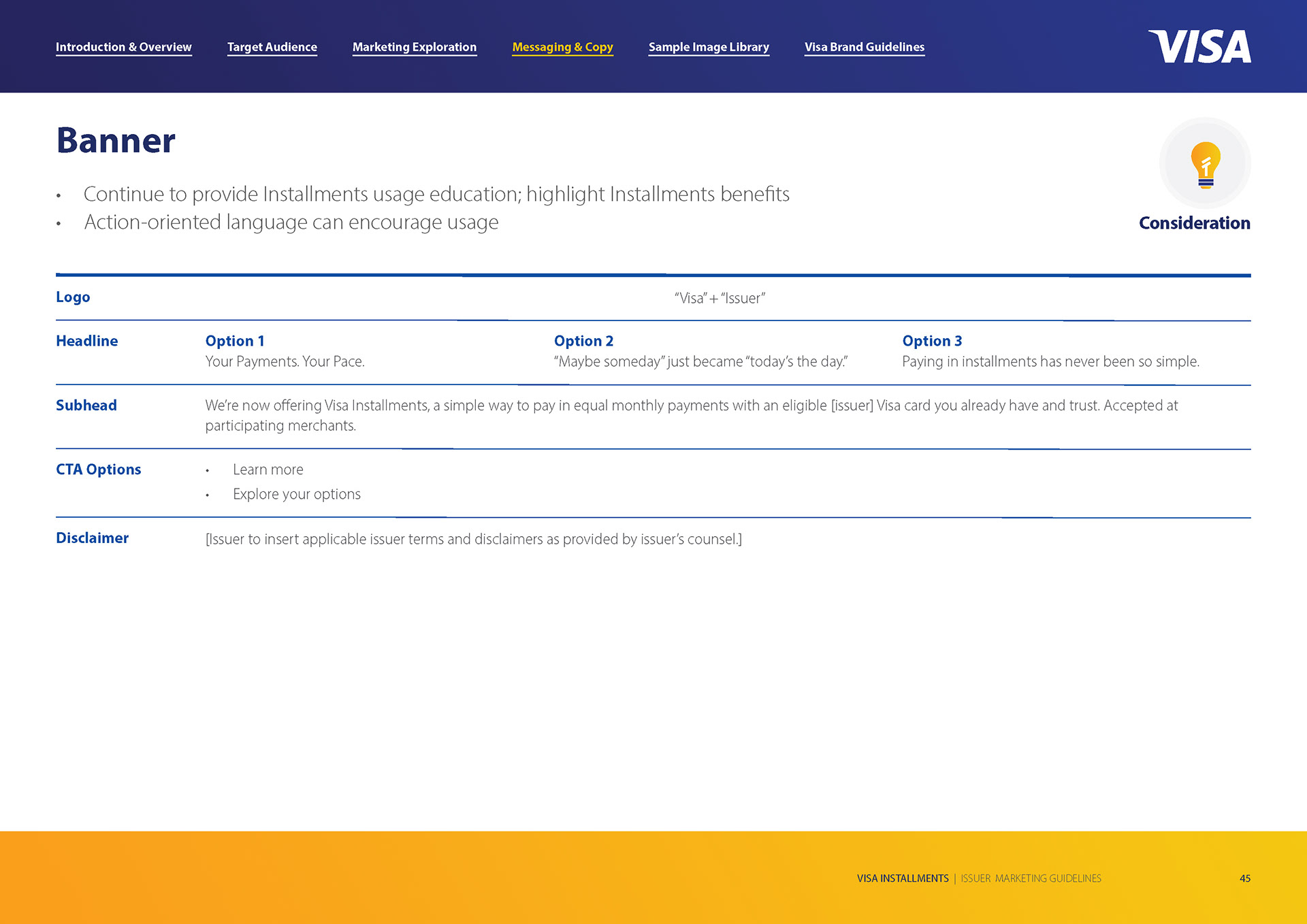The image size is (1307, 924).
Task: Click Explore your options CTA text
Action: click(x=296, y=494)
